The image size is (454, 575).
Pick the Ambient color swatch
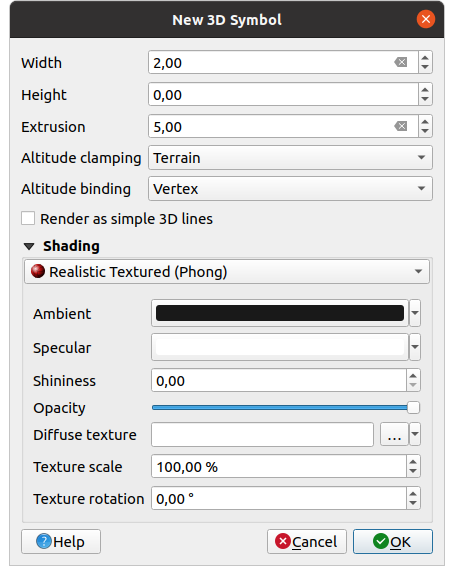point(280,313)
